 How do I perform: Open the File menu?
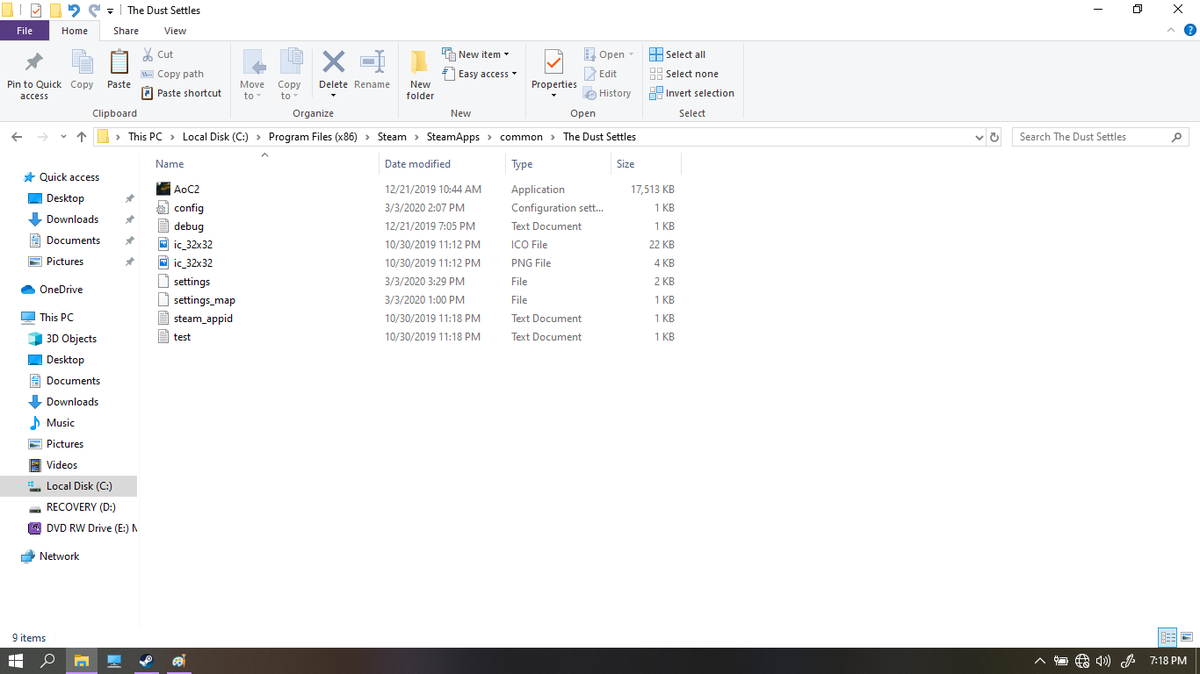pos(25,31)
